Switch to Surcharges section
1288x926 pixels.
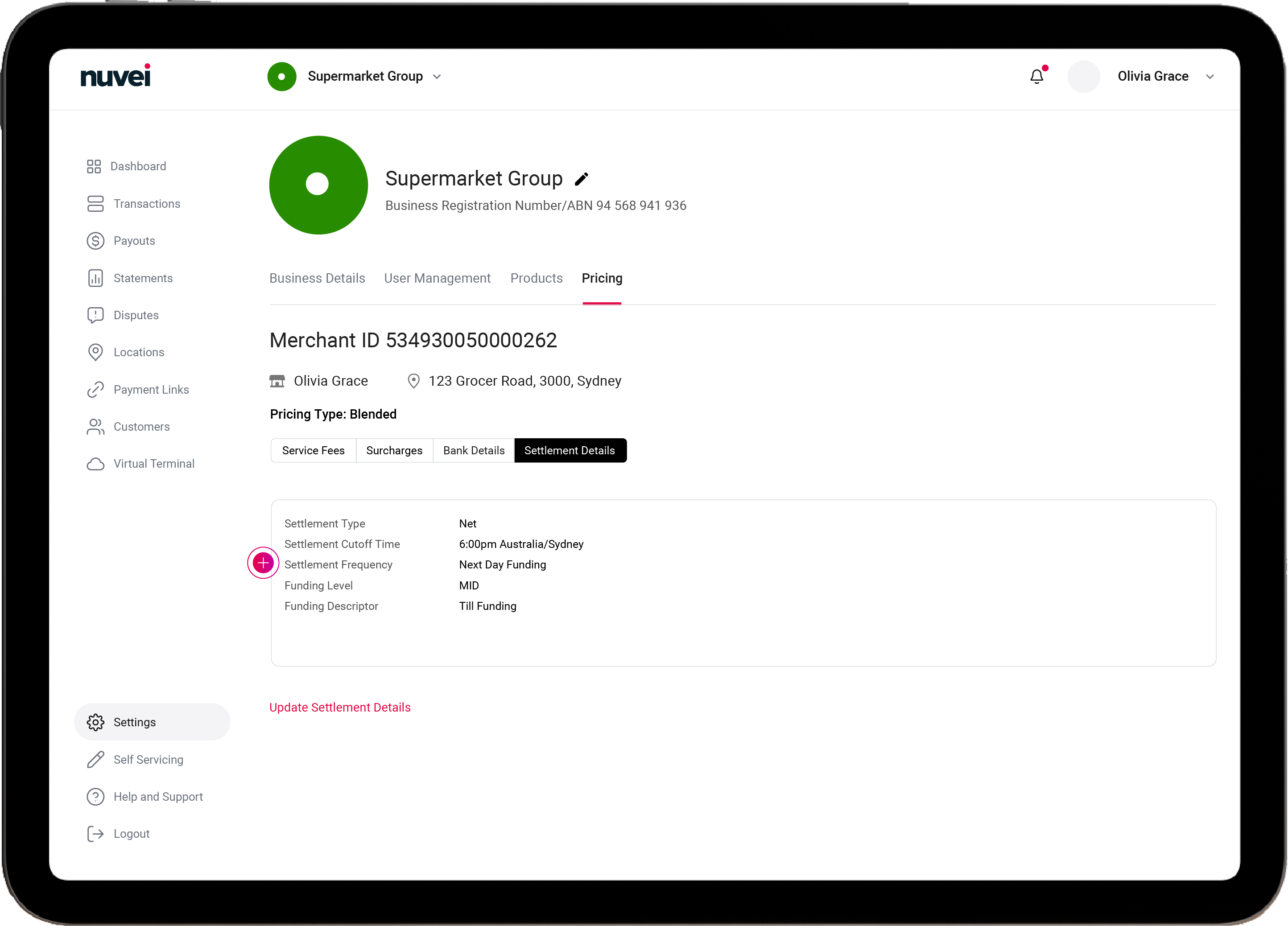394,450
